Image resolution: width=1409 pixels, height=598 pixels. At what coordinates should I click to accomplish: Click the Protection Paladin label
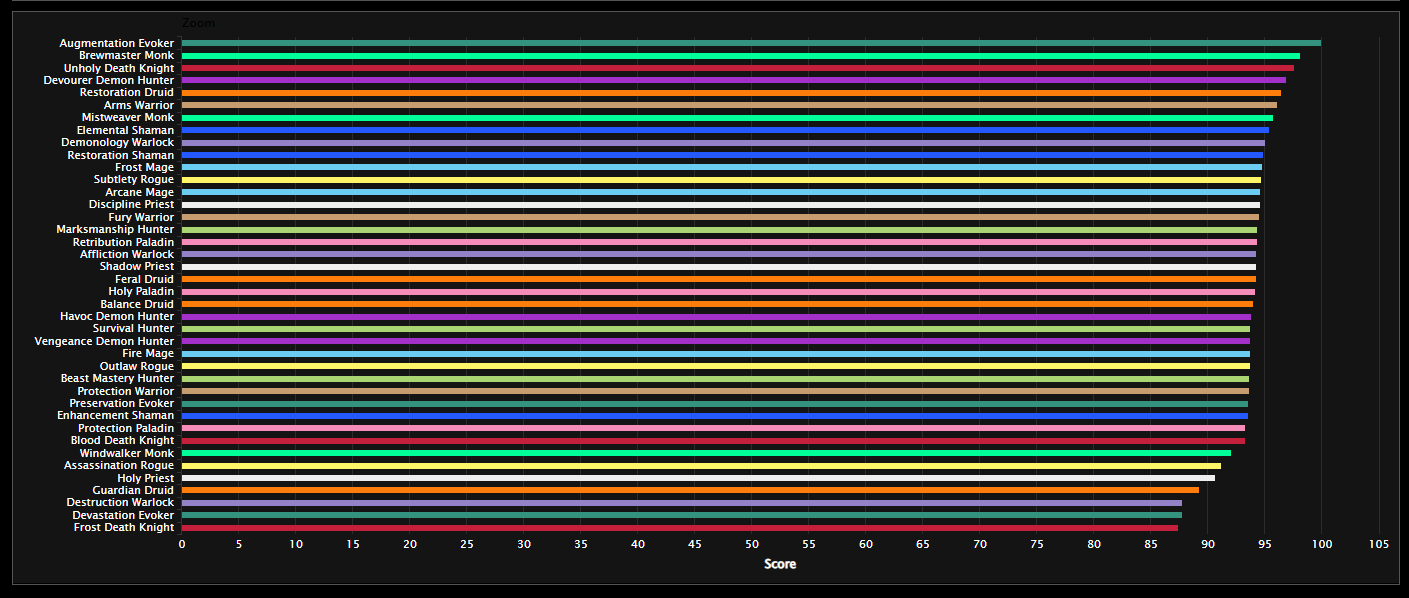[126, 428]
